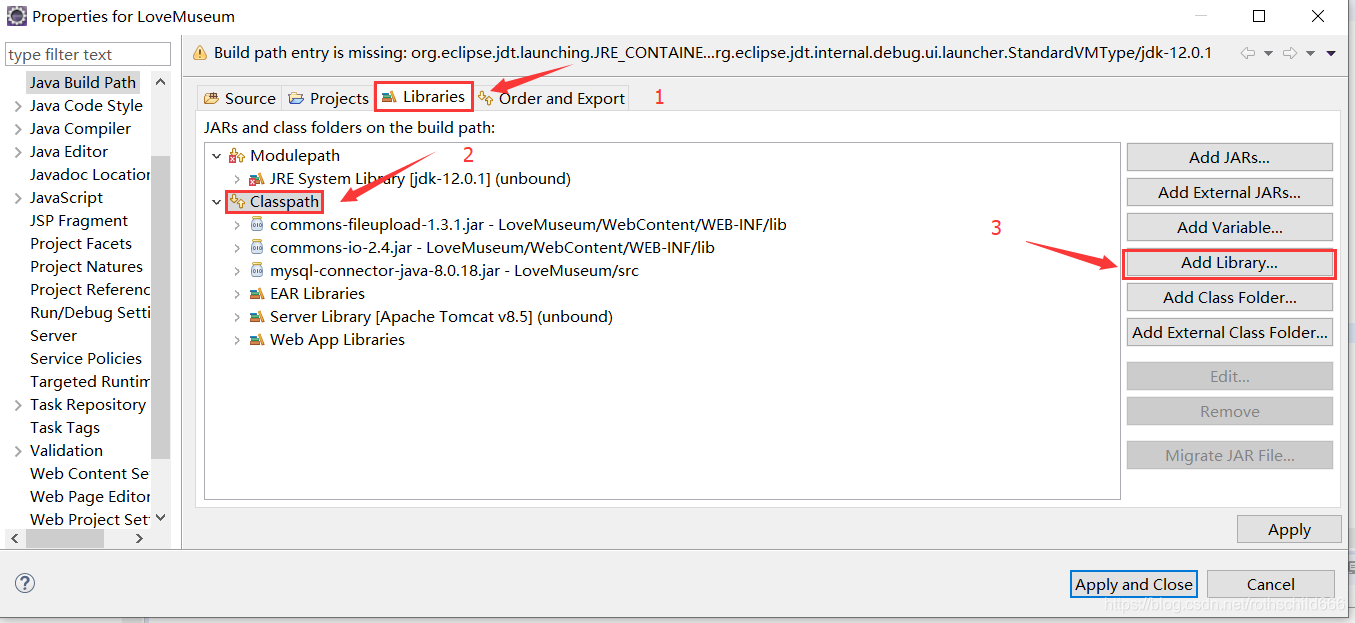This screenshot has width=1355, height=623.
Task: Click the back navigation arrow icon
Action: click(x=1248, y=53)
